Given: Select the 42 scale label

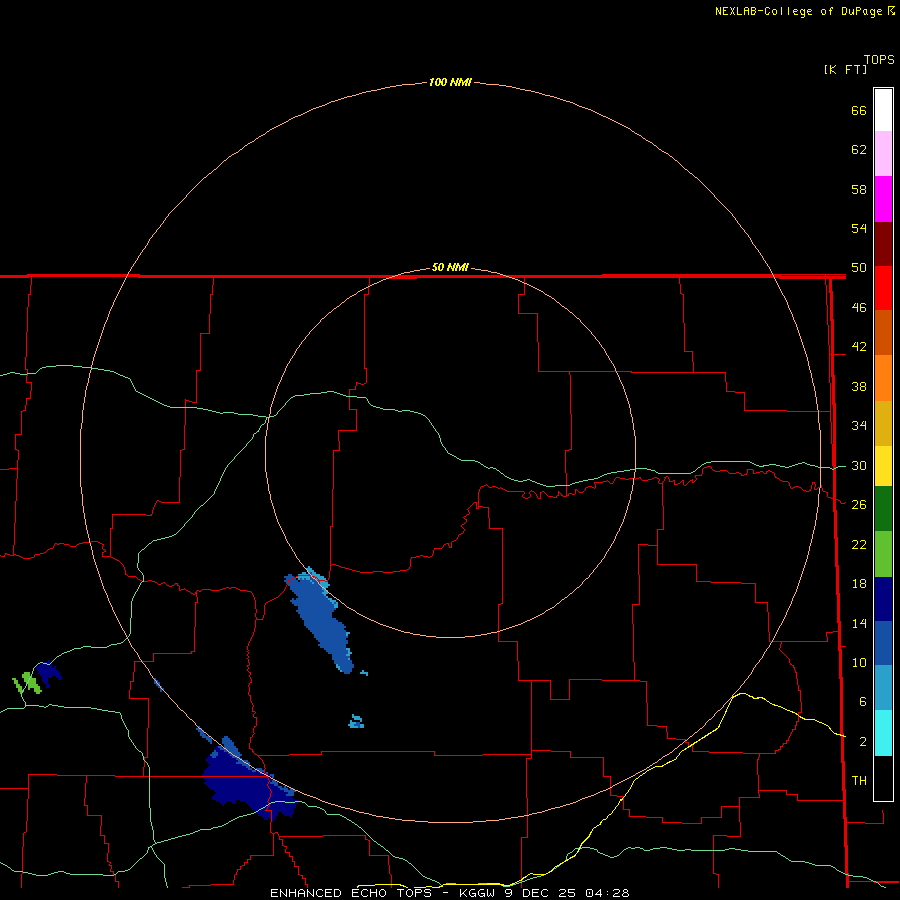Looking at the screenshot, I should pyautogui.click(x=859, y=346).
